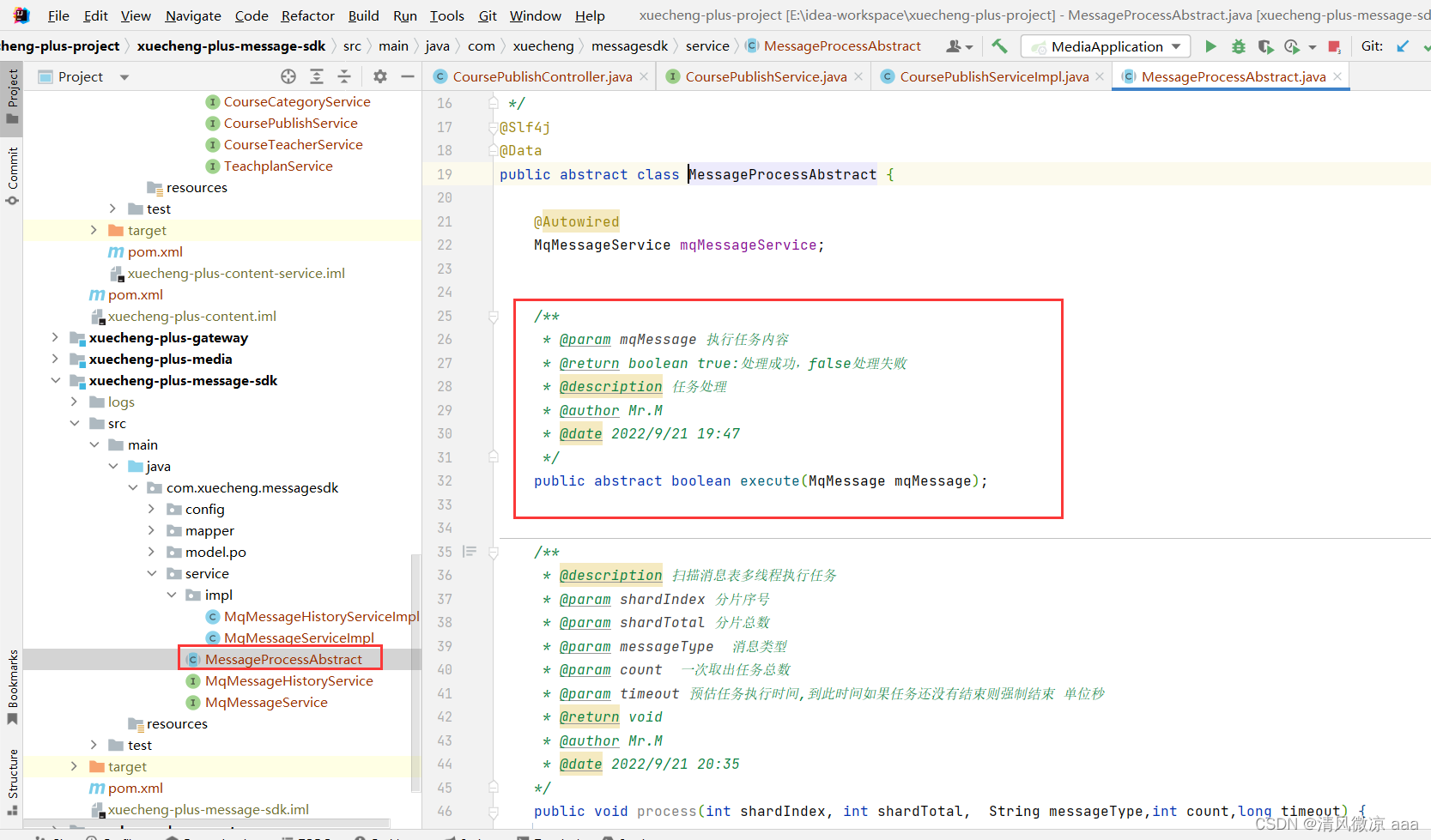The width and height of the screenshot is (1431, 840).
Task: Switch to CoursePublishService.java tab
Action: pos(766,76)
